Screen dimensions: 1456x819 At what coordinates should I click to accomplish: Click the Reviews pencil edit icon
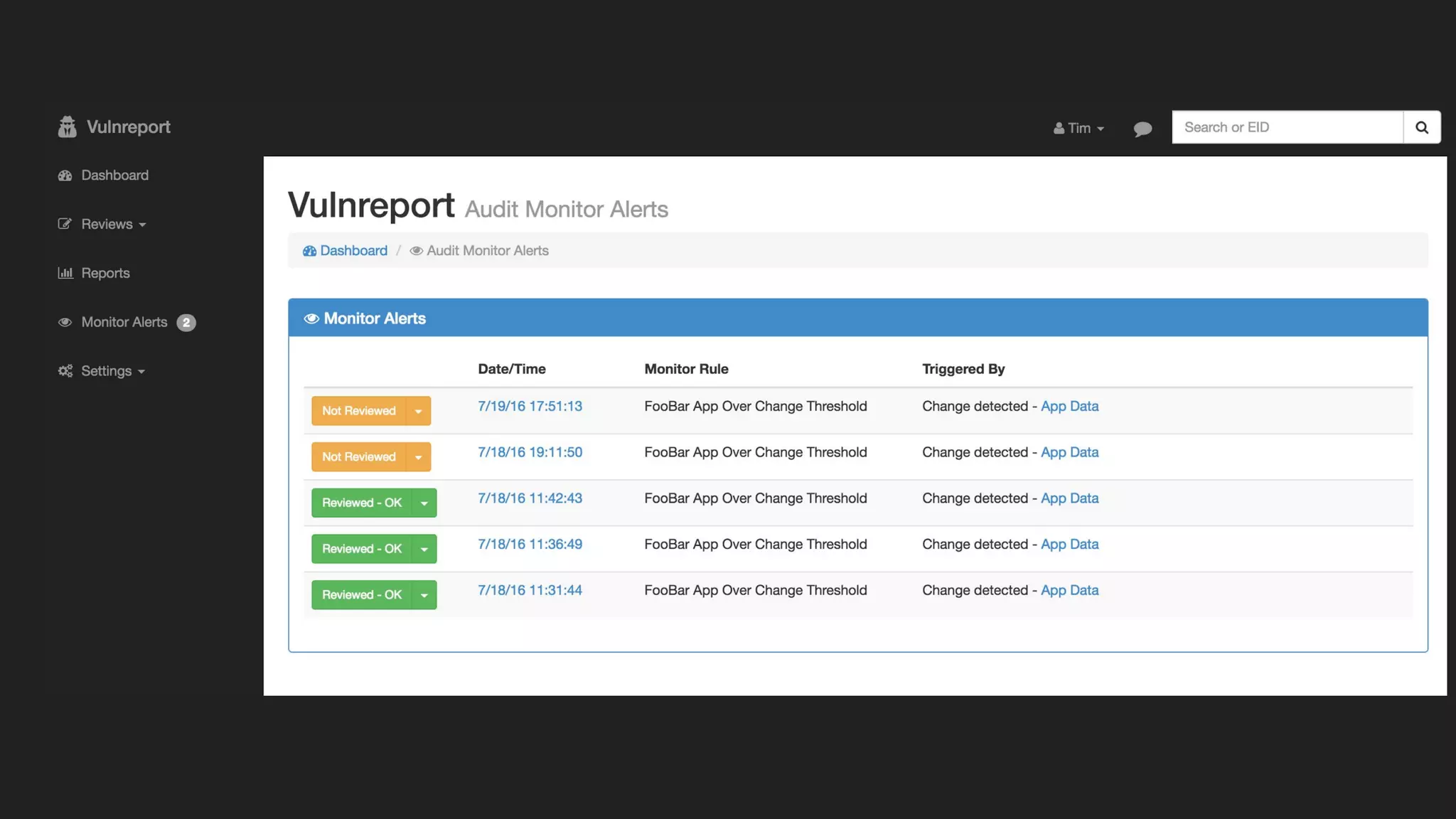[x=65, y=224]
